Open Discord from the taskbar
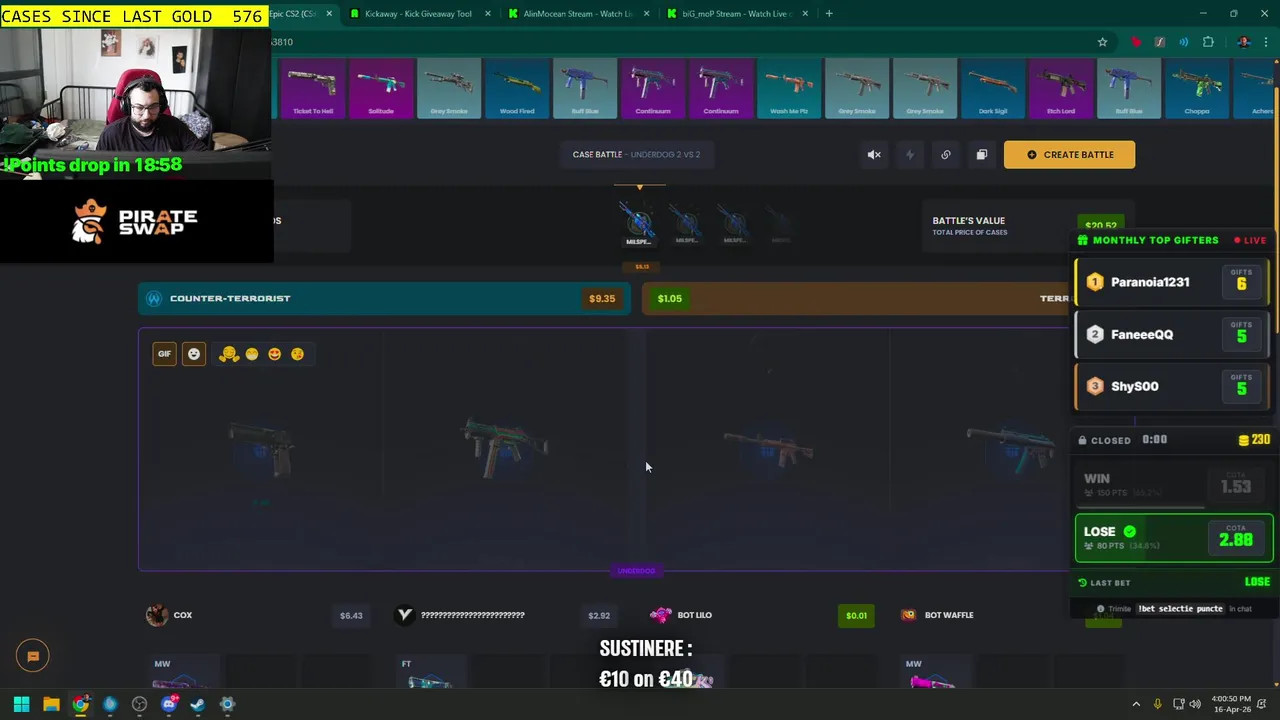Screen dimensions: 1280x720 pos(169,704)
